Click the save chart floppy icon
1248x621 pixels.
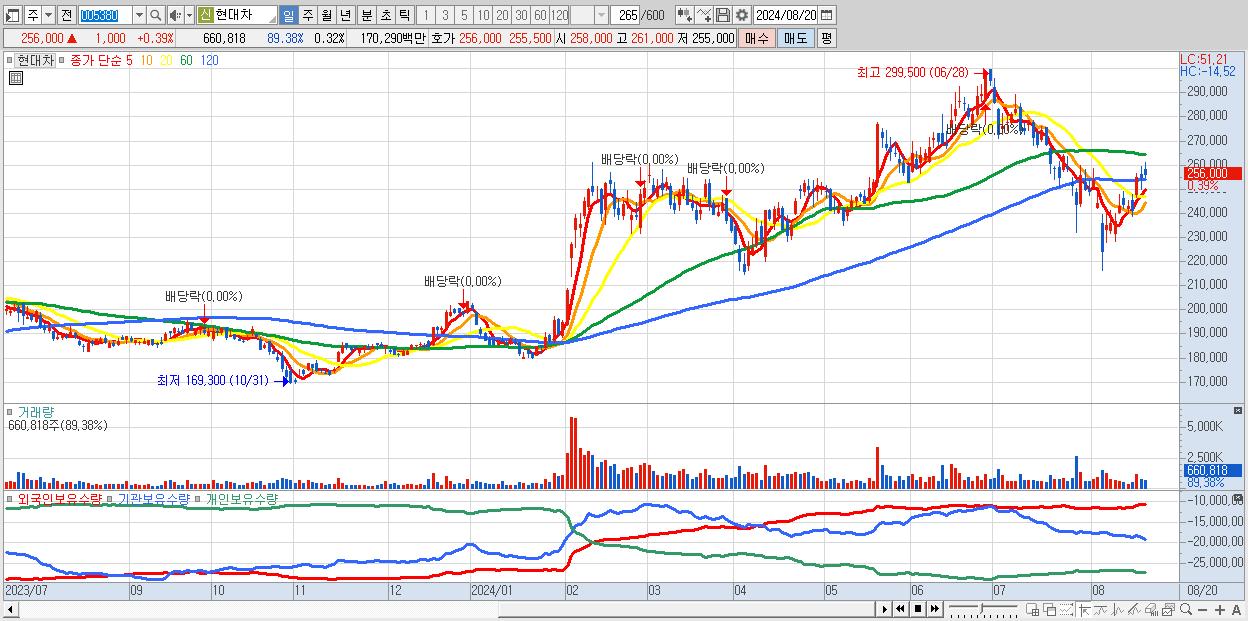tap(722, 15)
